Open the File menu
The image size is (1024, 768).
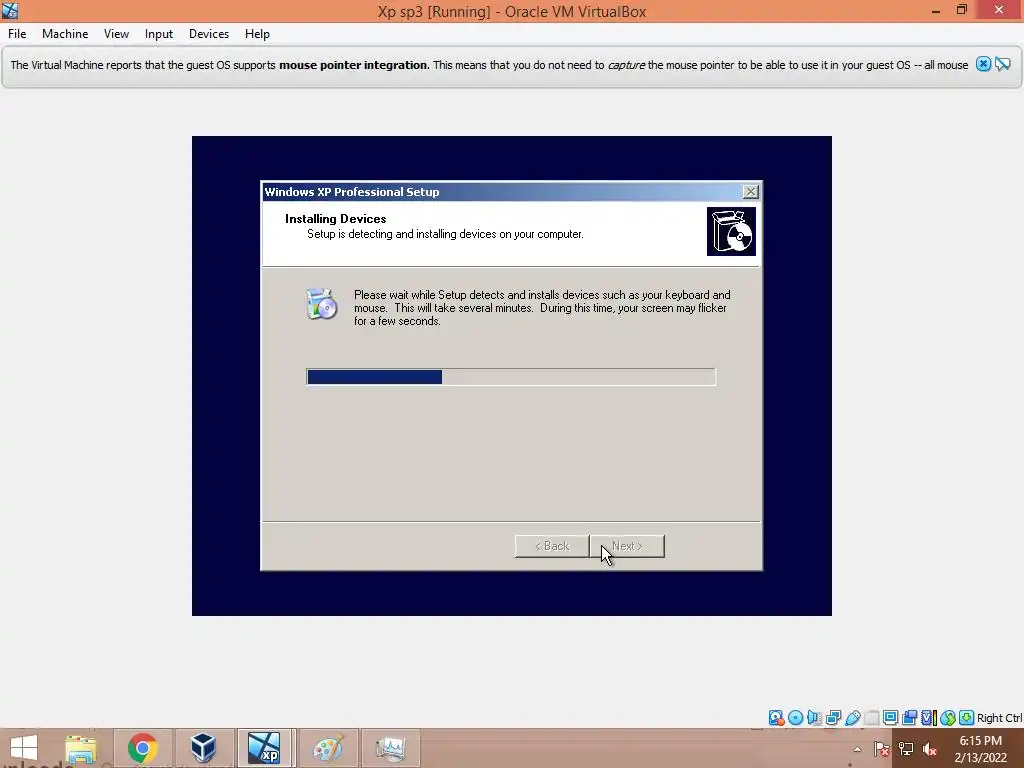[x=17, y=34]
